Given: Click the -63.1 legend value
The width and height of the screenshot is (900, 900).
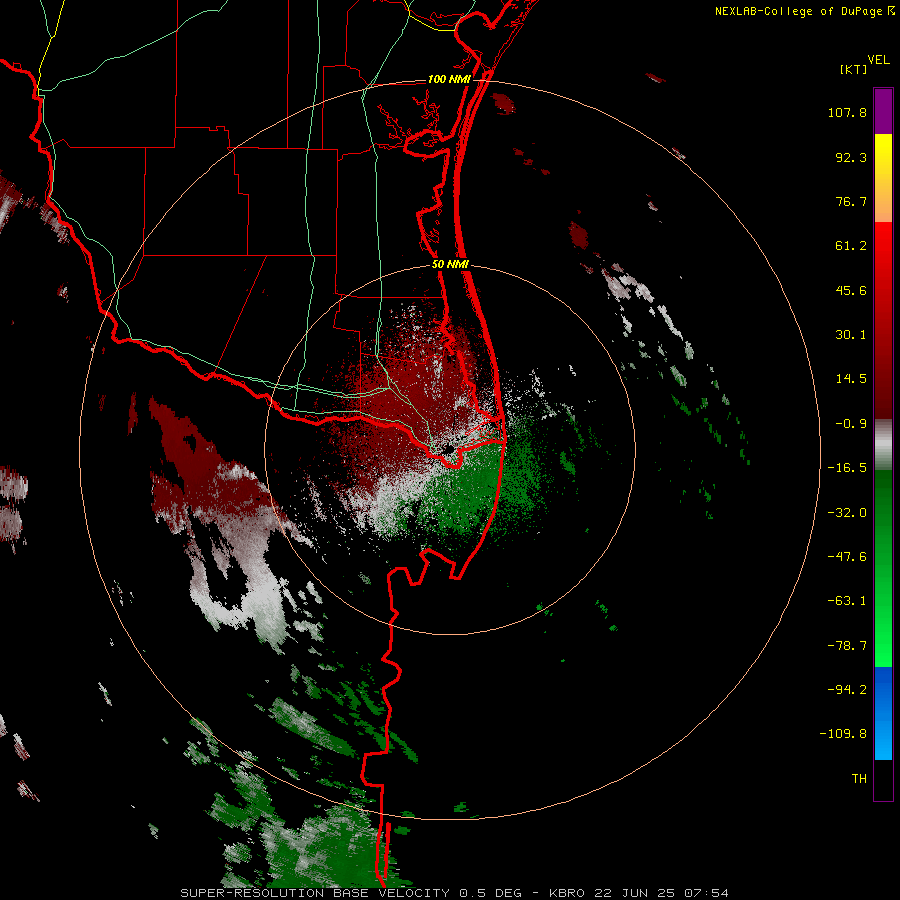Looking at the screenshot, I should click(x=847, y=601).
